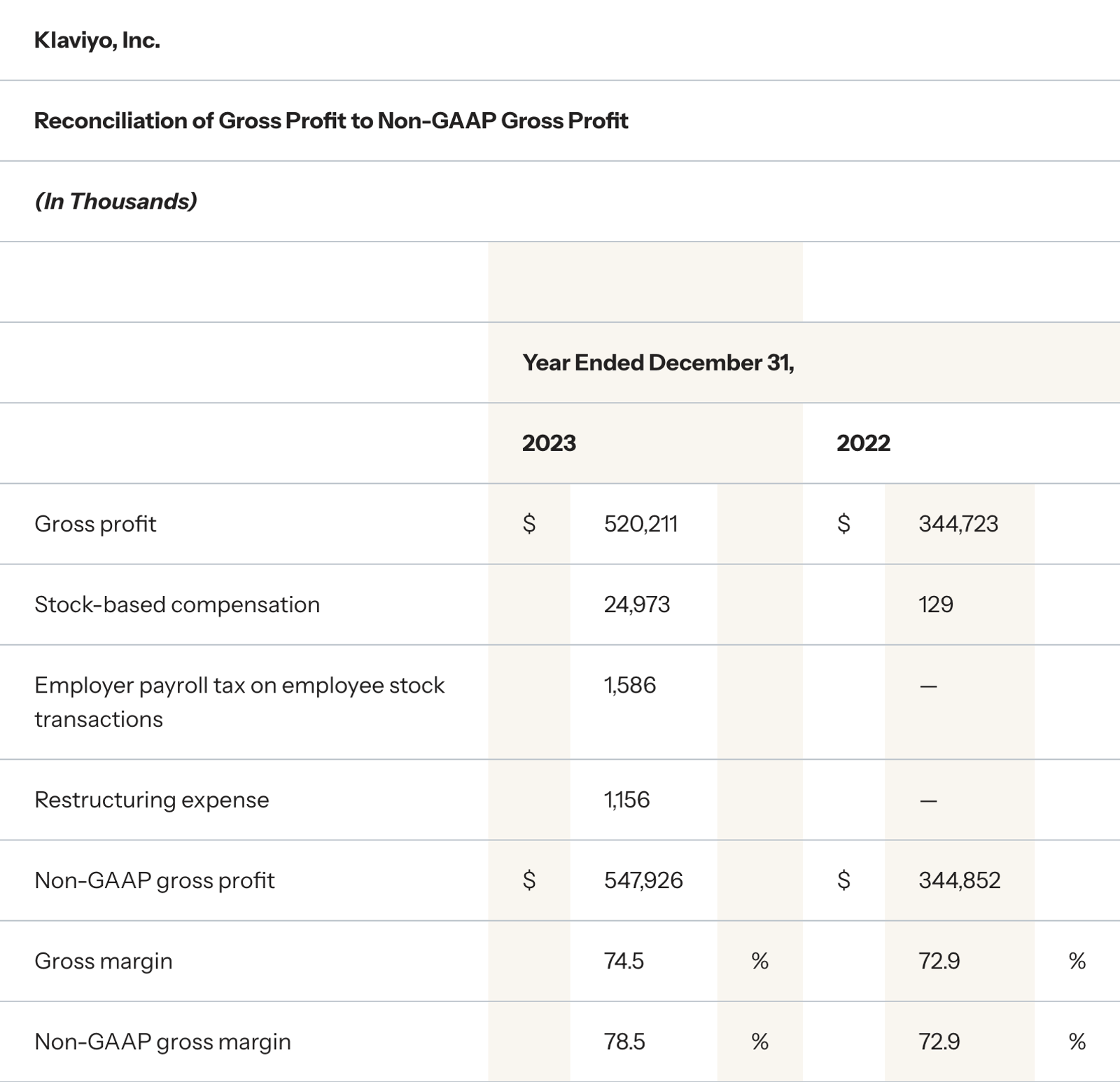Click the Gross profit row label
Viewport: 1120px width, 1082px height.
(x=95, y=524)
